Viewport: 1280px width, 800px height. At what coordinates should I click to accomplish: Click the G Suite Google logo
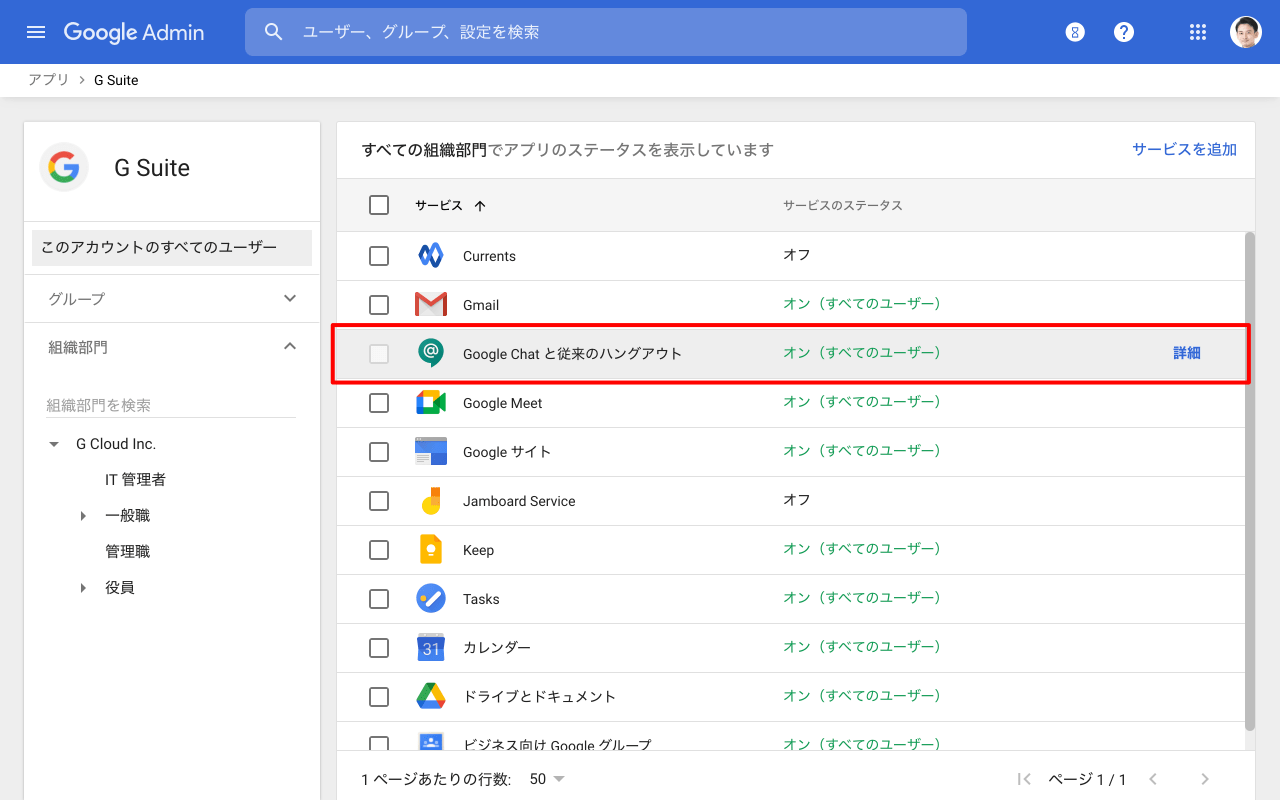(64, 167)
